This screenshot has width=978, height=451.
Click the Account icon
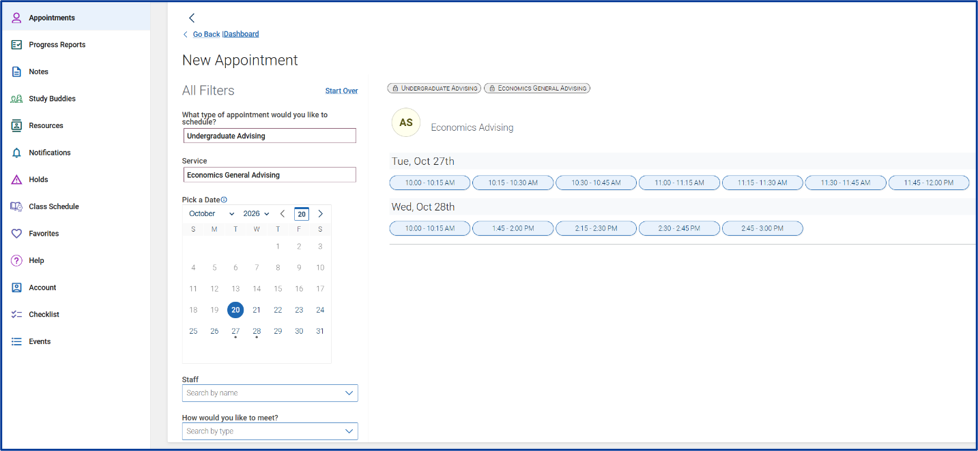[17, 288]
